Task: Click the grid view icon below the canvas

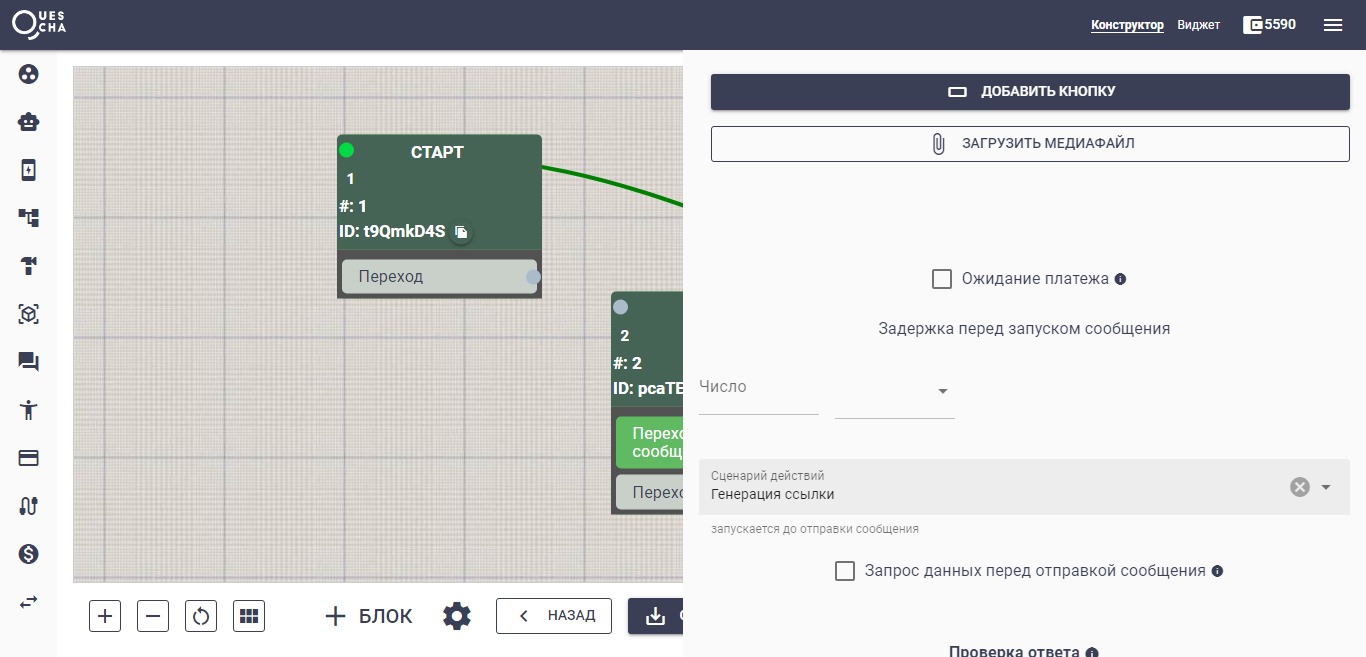Action: click(249, 616)
